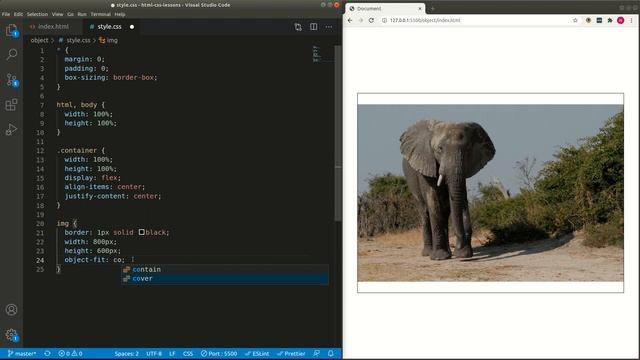Choose the cover autocomplete suggestion
640x360 pixels.
pos(225,279)
